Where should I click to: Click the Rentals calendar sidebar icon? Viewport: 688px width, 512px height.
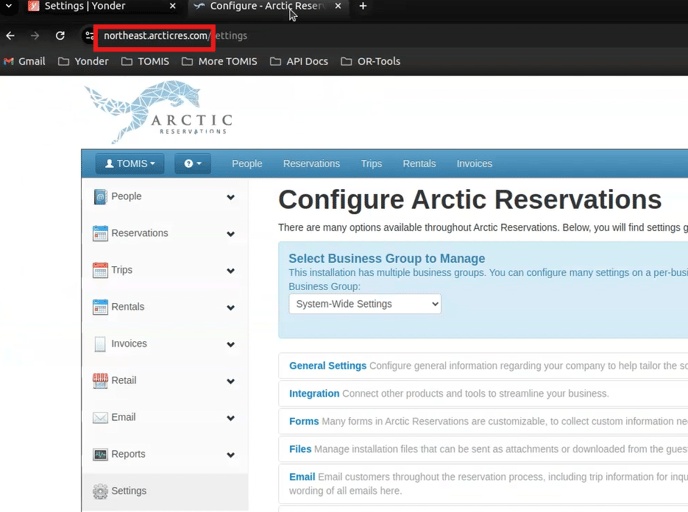tap(100, 307)
